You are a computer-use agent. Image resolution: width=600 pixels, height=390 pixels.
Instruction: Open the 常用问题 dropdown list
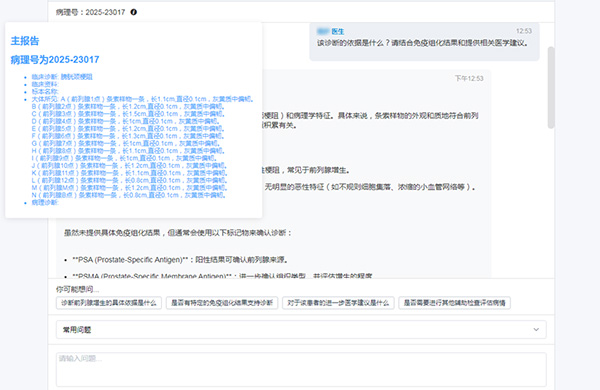point(301,330)
